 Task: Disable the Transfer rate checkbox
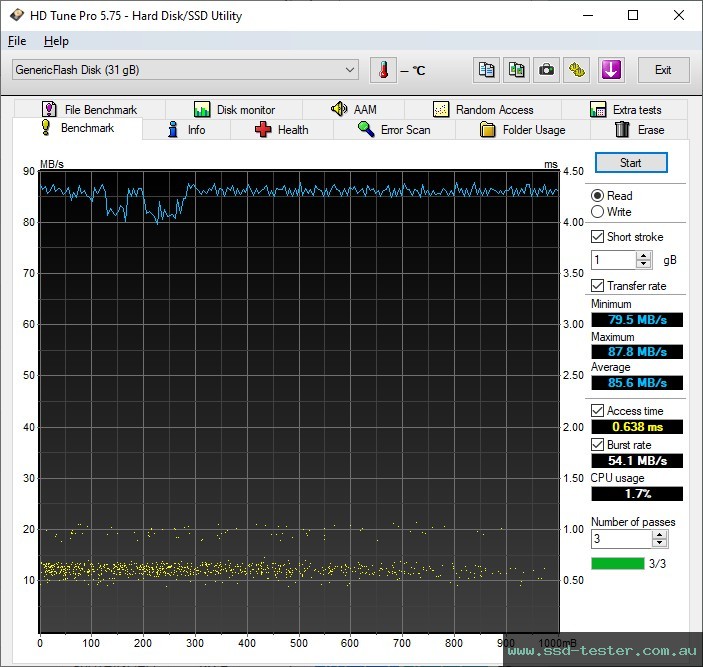click(598, 286)
